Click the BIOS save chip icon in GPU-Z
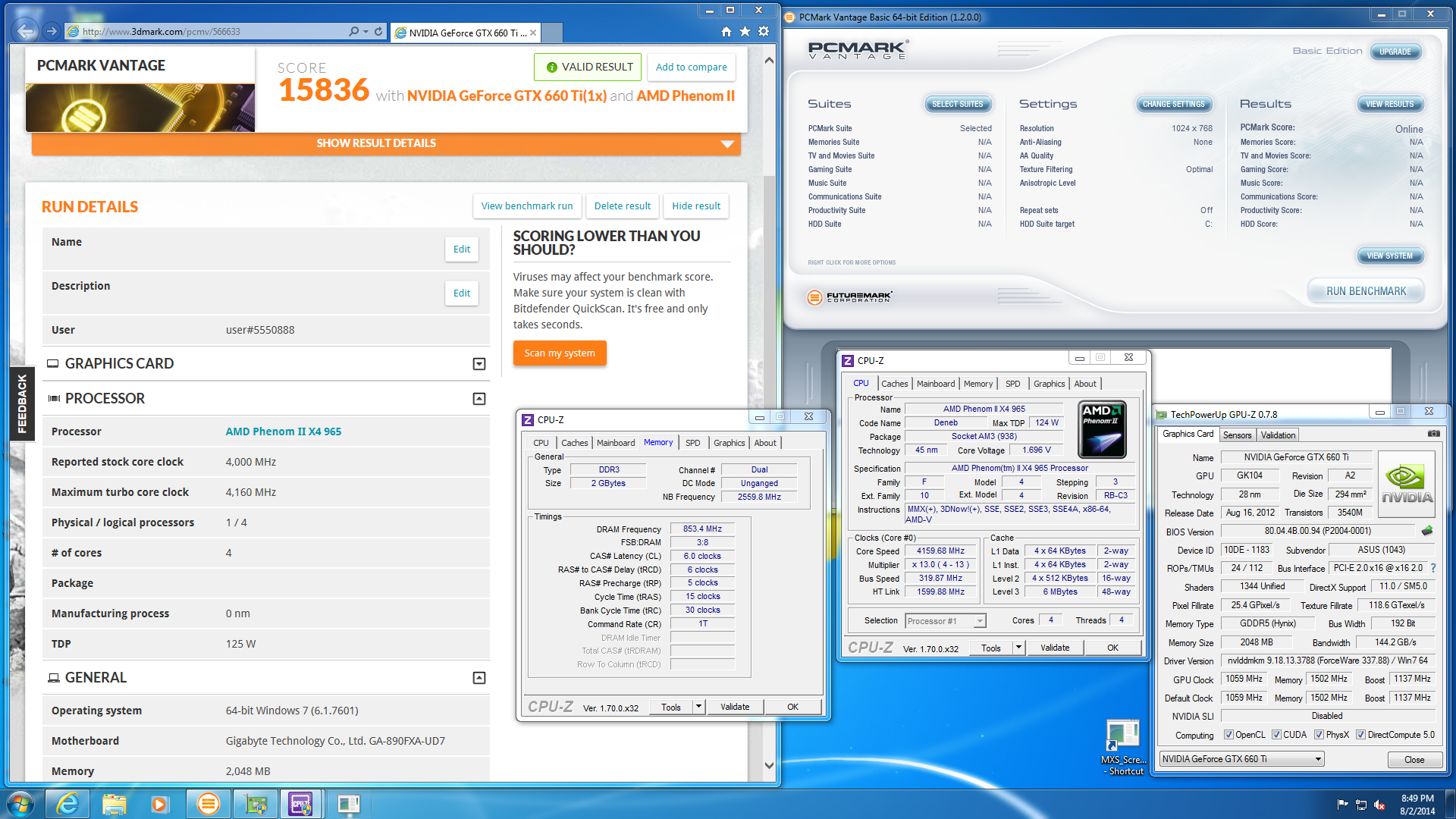The height and width of the screenshot is (819, 1456). pyautogui.click(x=1427, y=531)
